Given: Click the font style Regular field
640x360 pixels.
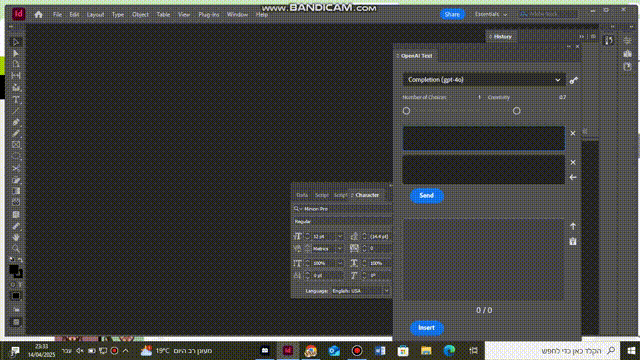Looking at the screenshot, I should [342, 222].
